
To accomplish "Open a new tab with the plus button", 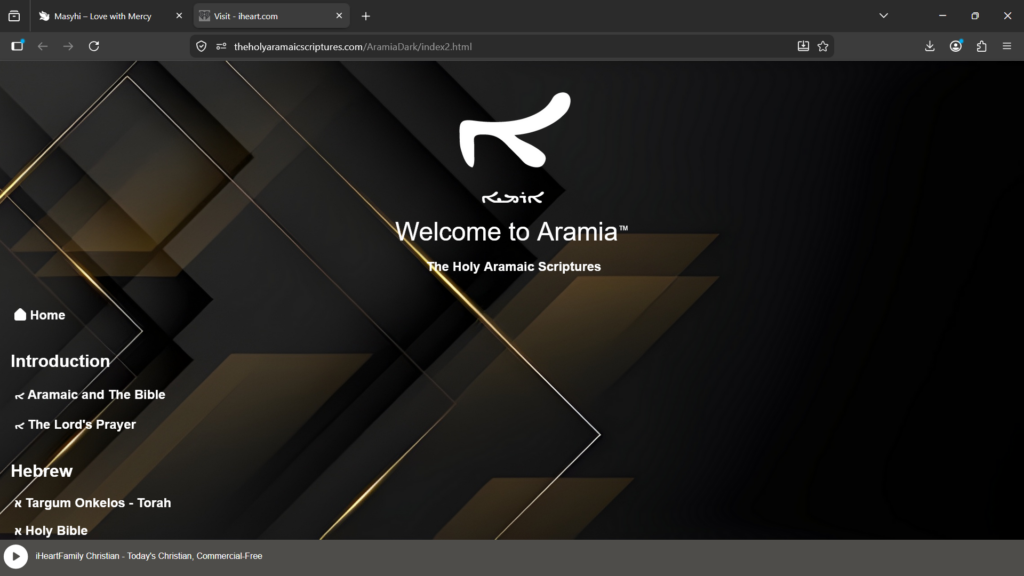I will pos(366,16).
